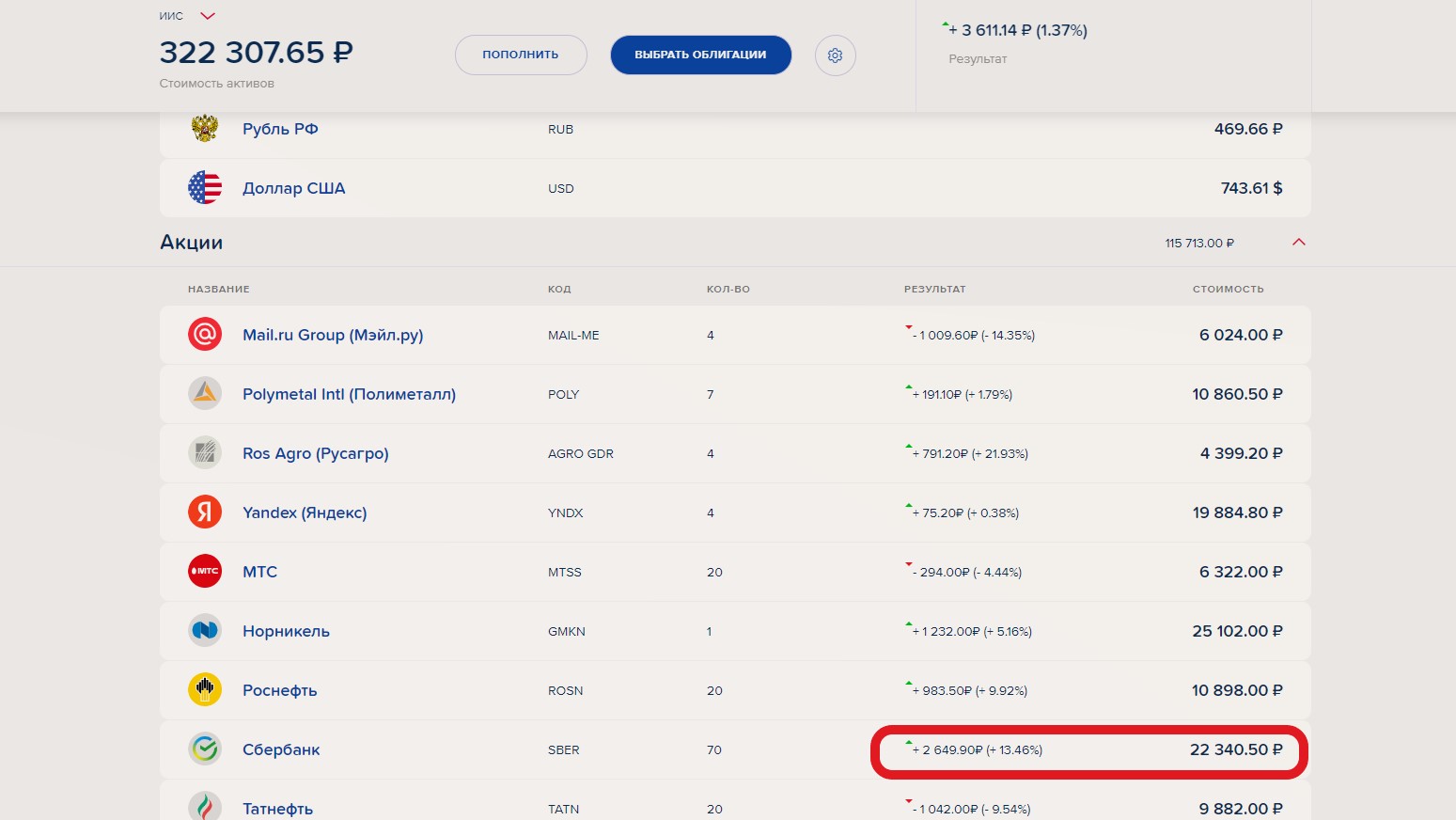Click Mail.ru result - 1 009.60₽ (- 14.35%)

974,335
